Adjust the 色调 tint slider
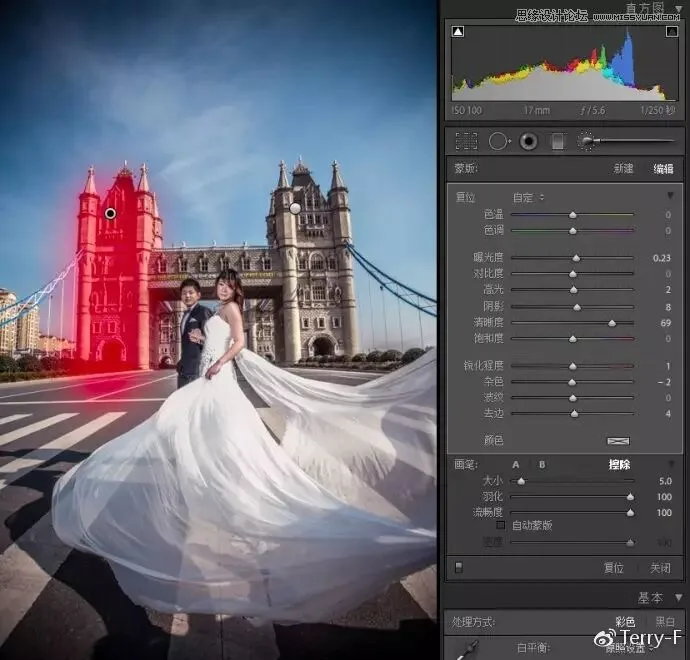This screenshot has width=690, height=660. pos(572,231)
